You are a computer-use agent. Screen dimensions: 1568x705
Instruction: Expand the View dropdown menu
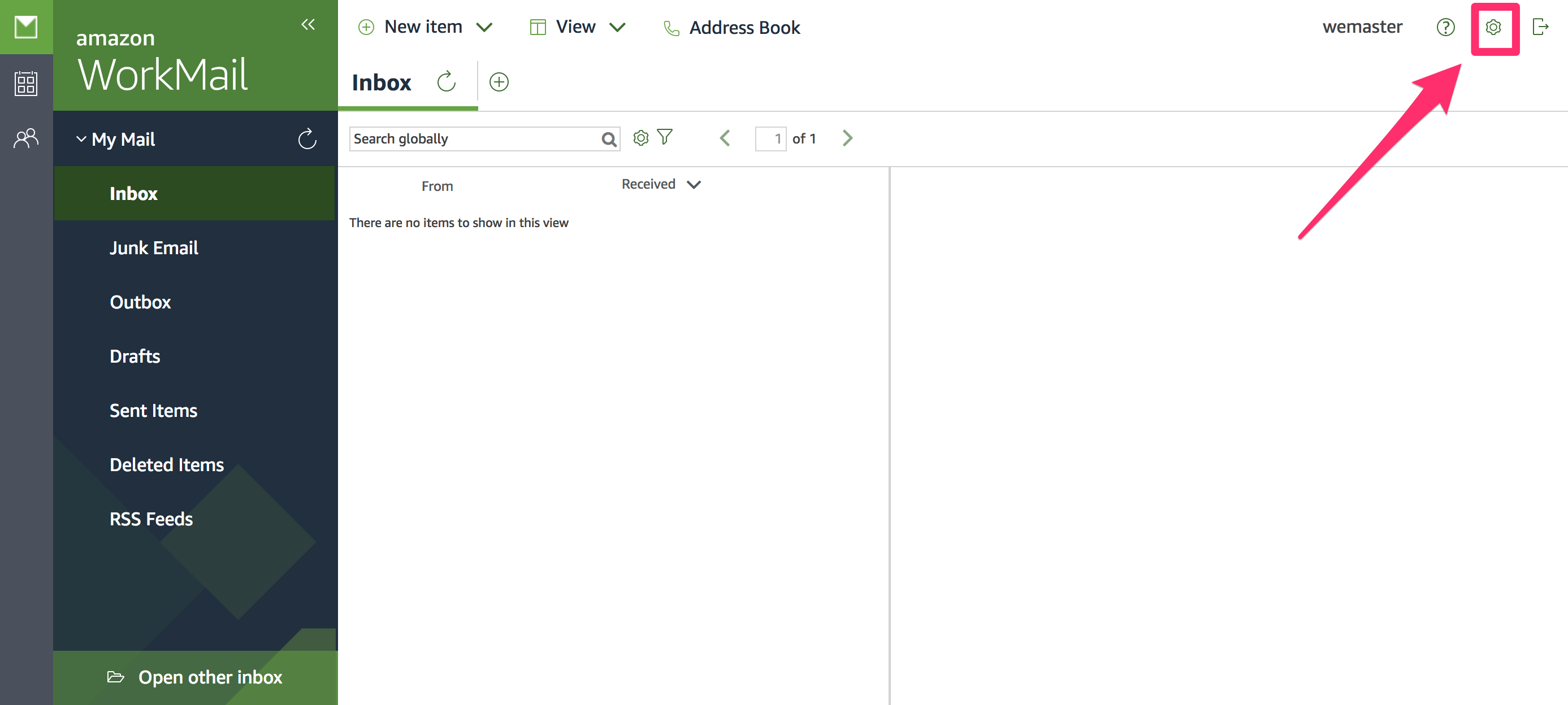617,27
